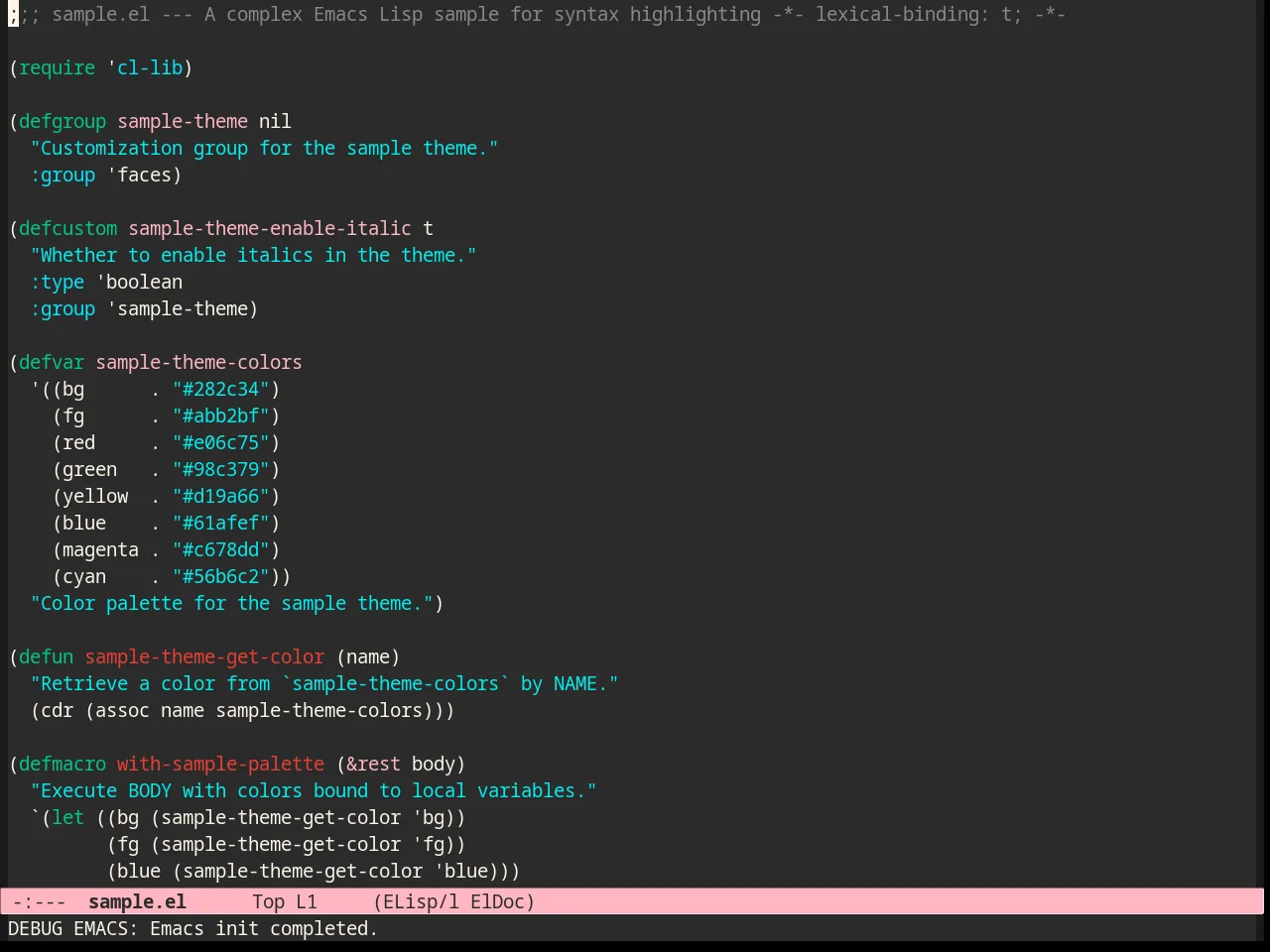Click the color string "#282c34"
The height and width of the screenshot is (952, 1270).
[220, 389]
